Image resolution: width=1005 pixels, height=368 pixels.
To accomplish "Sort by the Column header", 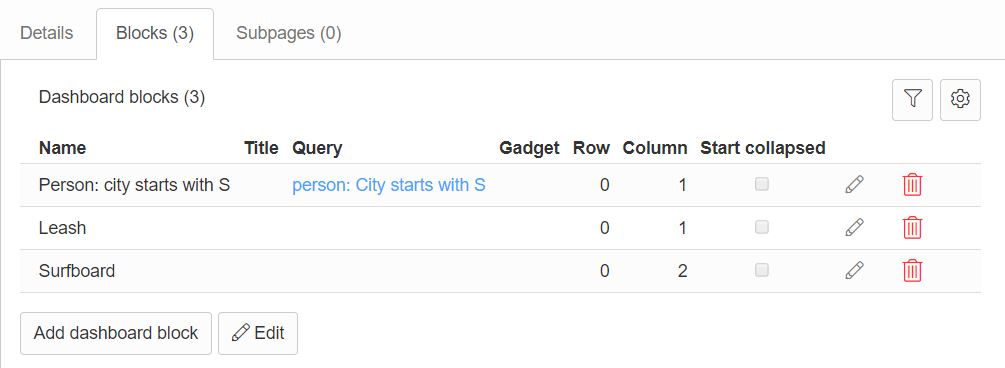I will click(x=654, y=148).
